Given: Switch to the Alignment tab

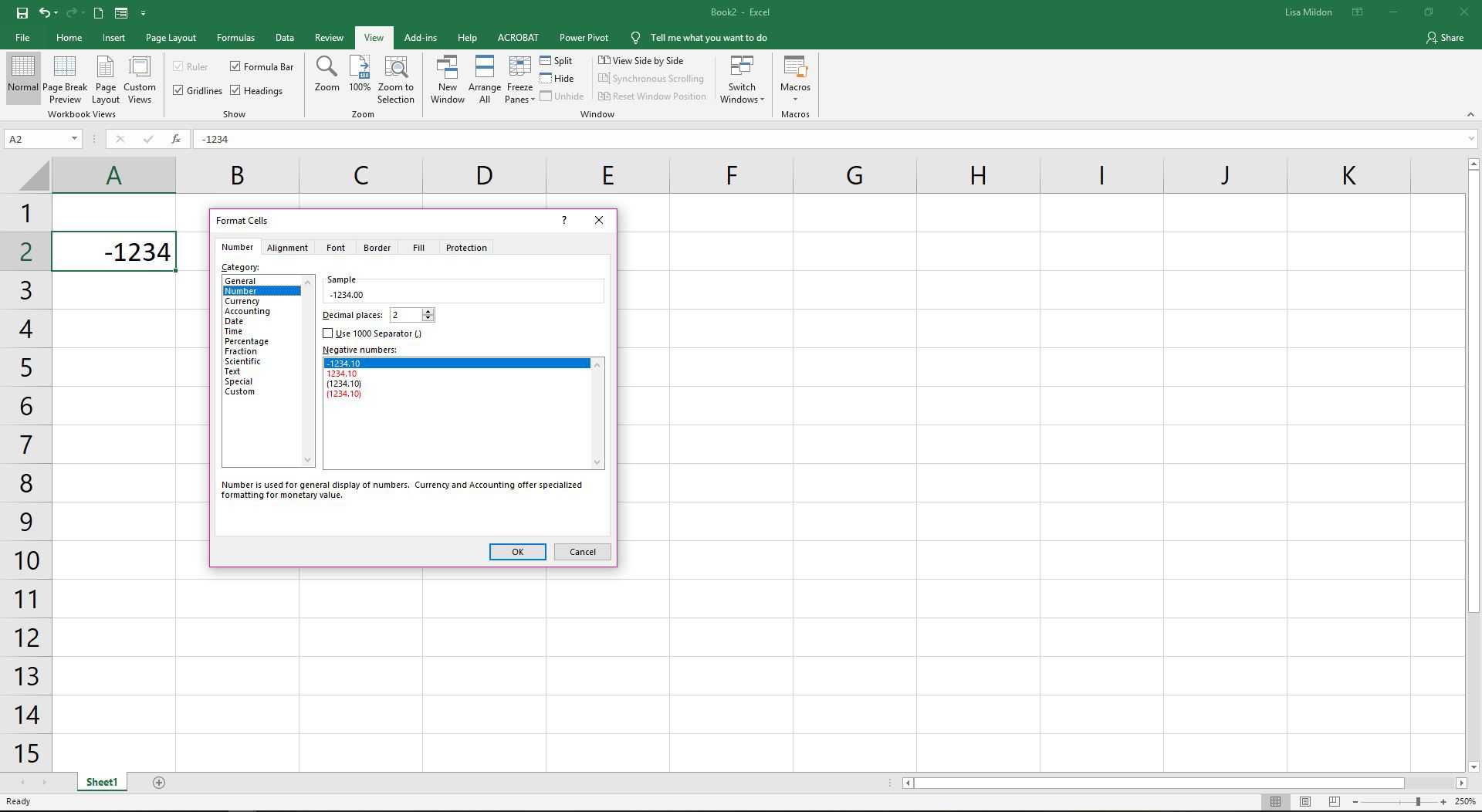Looking at the screenshot, I should 287,248.
